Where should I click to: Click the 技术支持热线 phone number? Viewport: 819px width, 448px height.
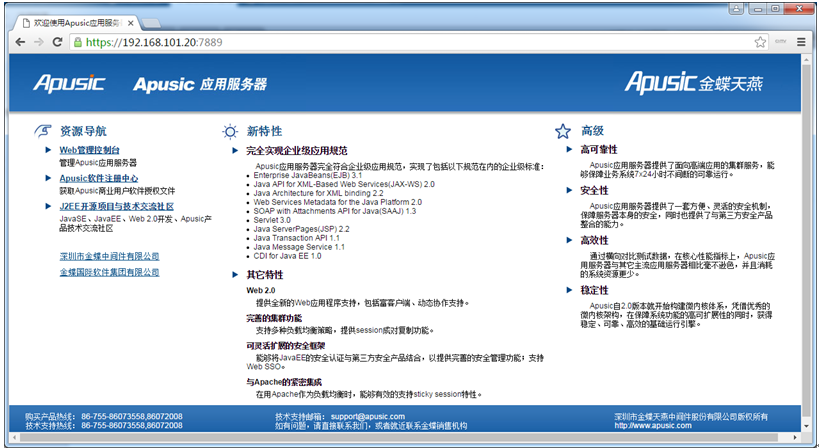(x=132, y=426)
